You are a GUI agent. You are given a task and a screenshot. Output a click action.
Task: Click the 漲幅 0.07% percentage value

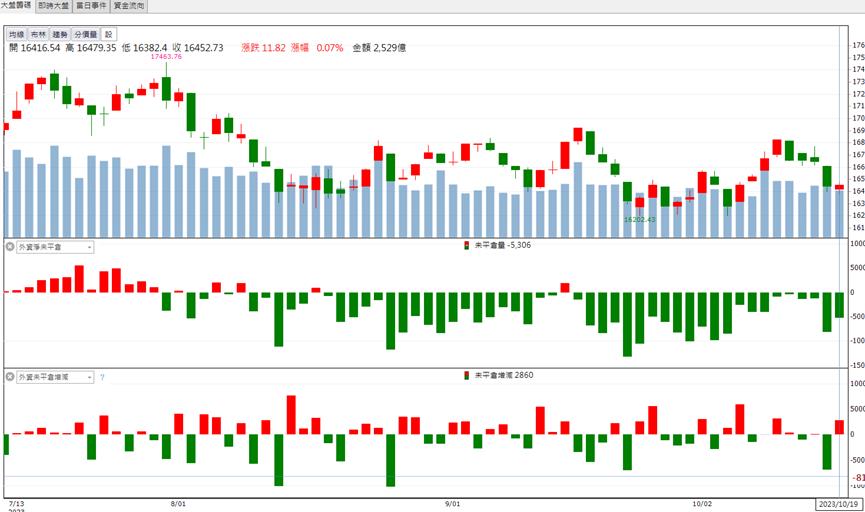[317, 48]
